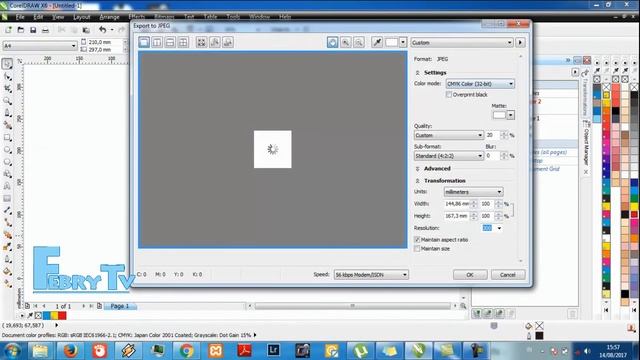Image resolution: width=640 pixels, height=360 pixels.
Task: Select the Ellipse tool in toolbox
Action: (x=7, y=150)
